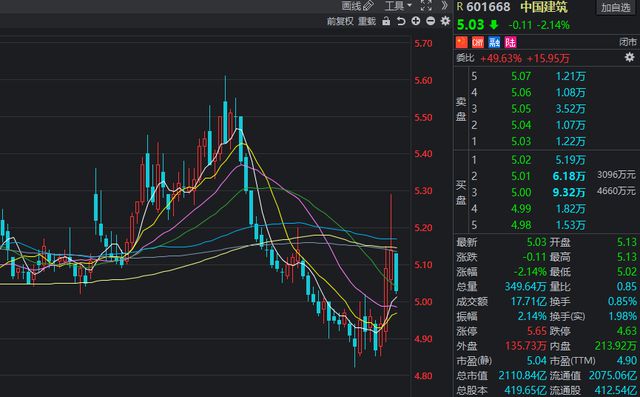The width and height of the screenshot is (640, 397).
Task: Select sell level 5 price 5.07
Action: tap(521, 76)
